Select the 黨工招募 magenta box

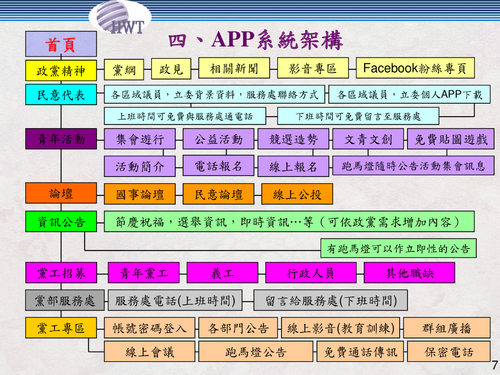point(61,273)
